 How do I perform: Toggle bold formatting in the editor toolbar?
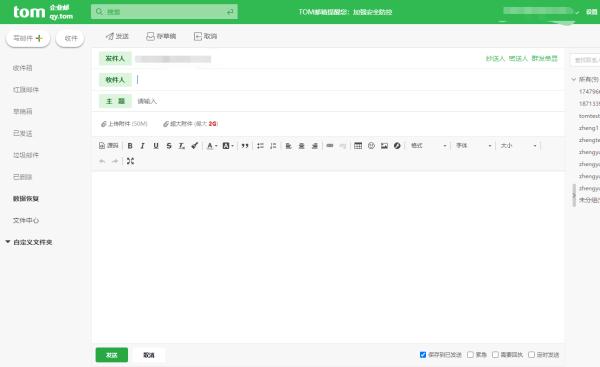[130, 146]
